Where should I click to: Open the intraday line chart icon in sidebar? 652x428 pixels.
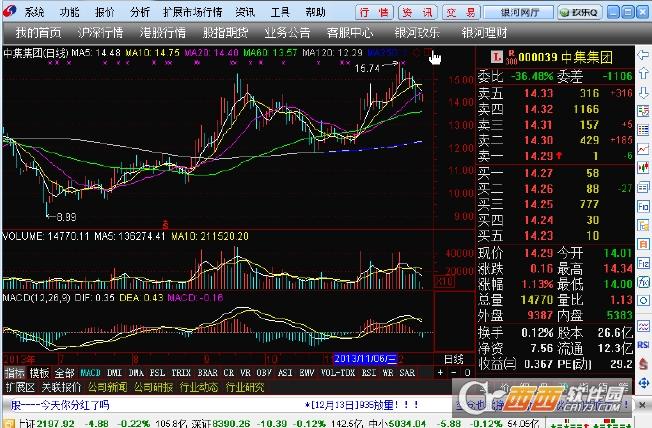coord(643,149)
